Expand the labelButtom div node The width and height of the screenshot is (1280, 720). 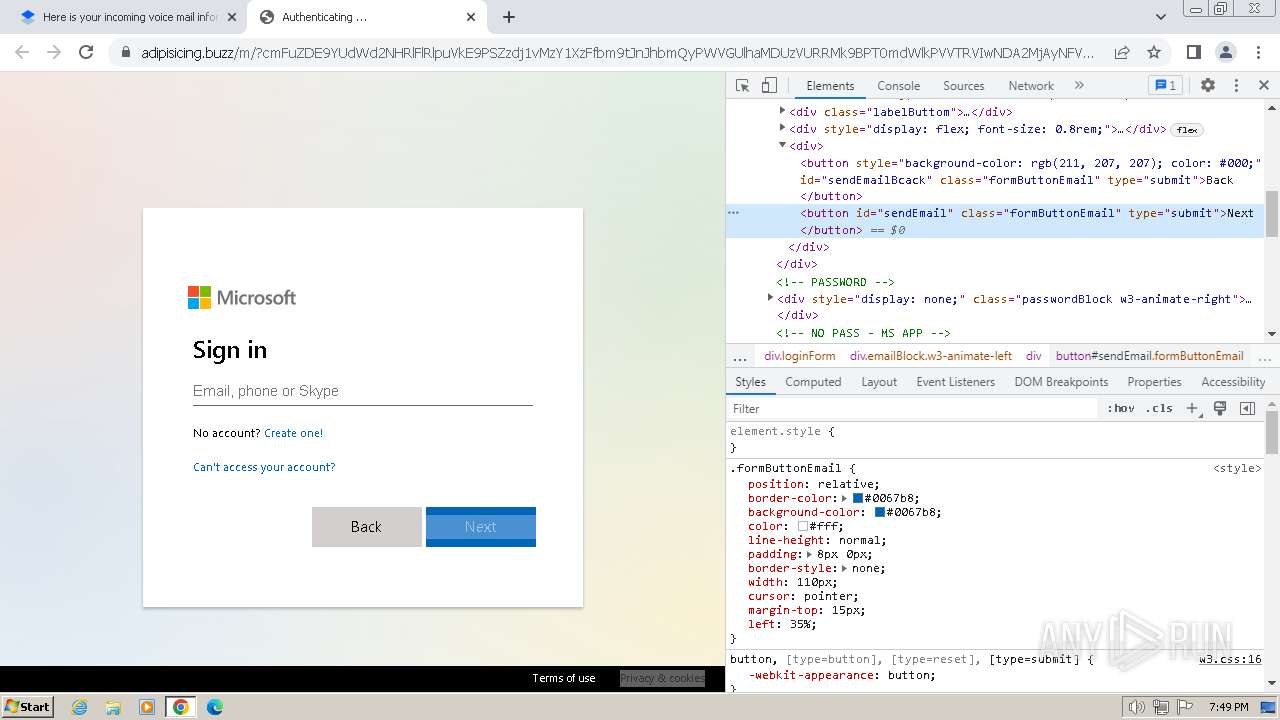click(x=782, y=111)
